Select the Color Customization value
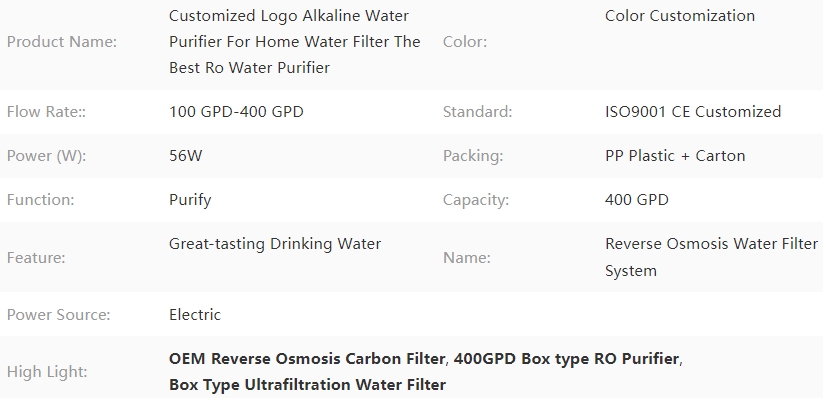Screen dimensions: 823x398 (680, 16)
